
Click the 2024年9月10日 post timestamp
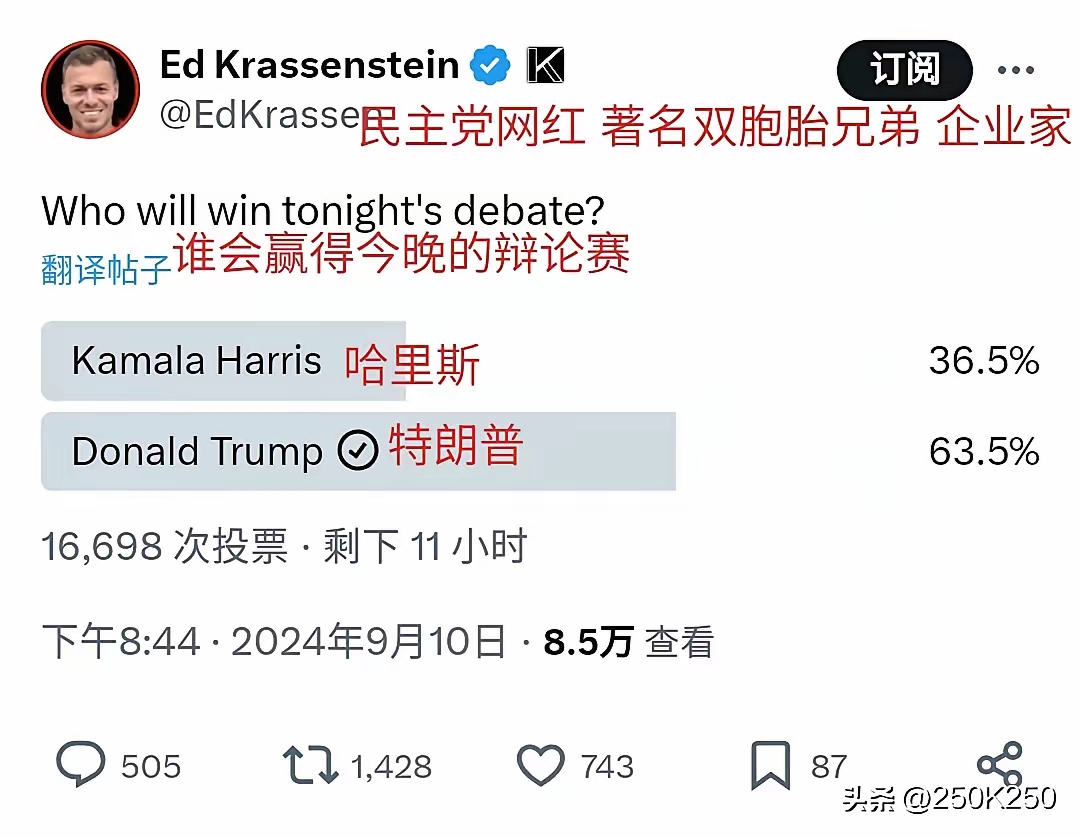coord(368,642)
